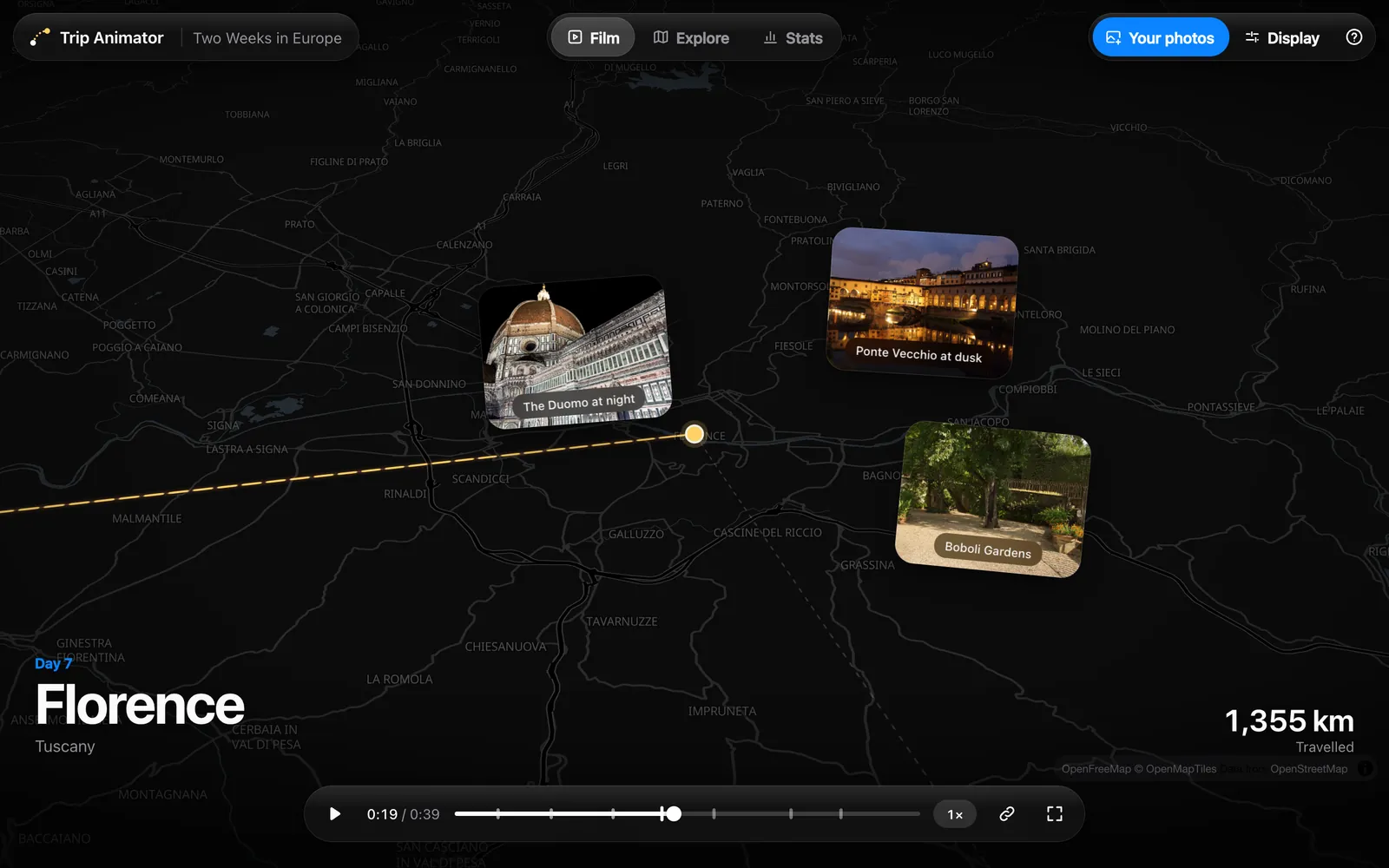Open the help question mark icon

pos(1353,37)
